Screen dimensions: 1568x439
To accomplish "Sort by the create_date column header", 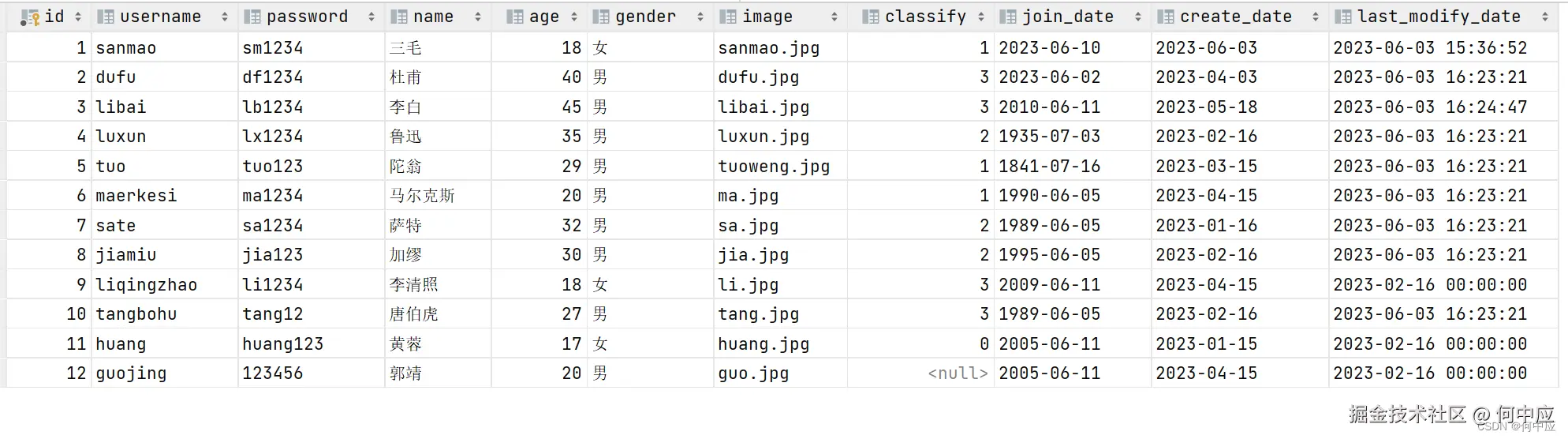I will point(1235,17).
